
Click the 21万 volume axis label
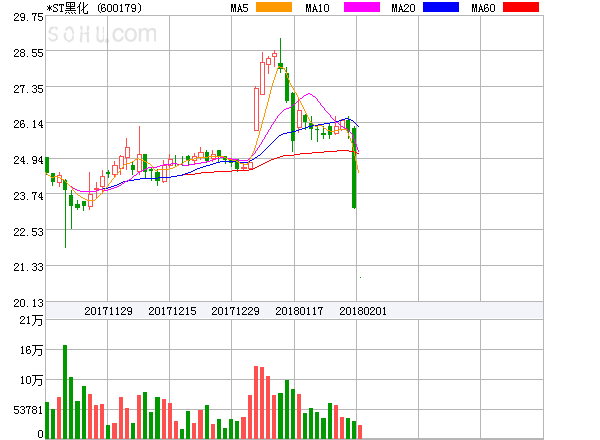[31, 320]
